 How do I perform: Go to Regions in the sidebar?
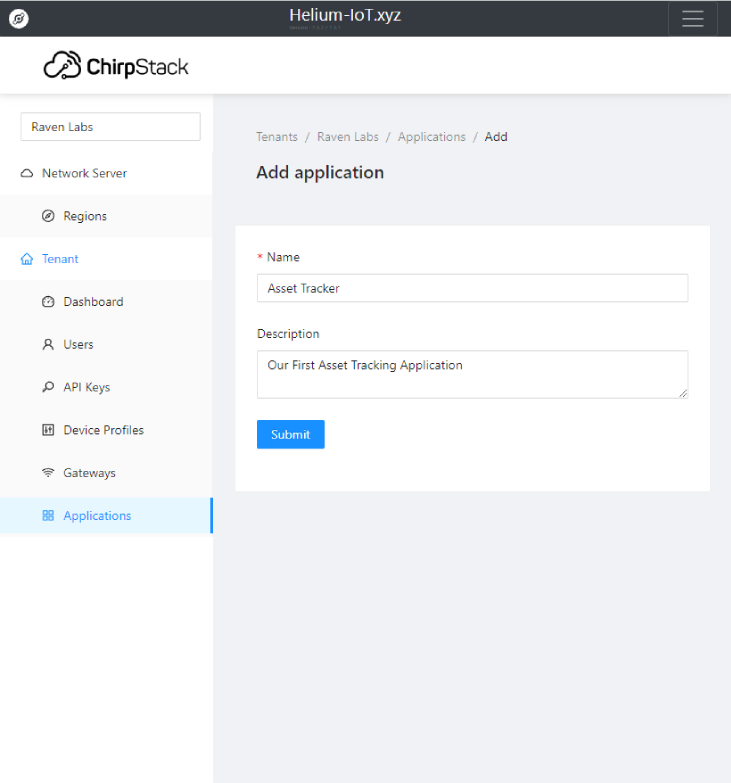point(106,216)
